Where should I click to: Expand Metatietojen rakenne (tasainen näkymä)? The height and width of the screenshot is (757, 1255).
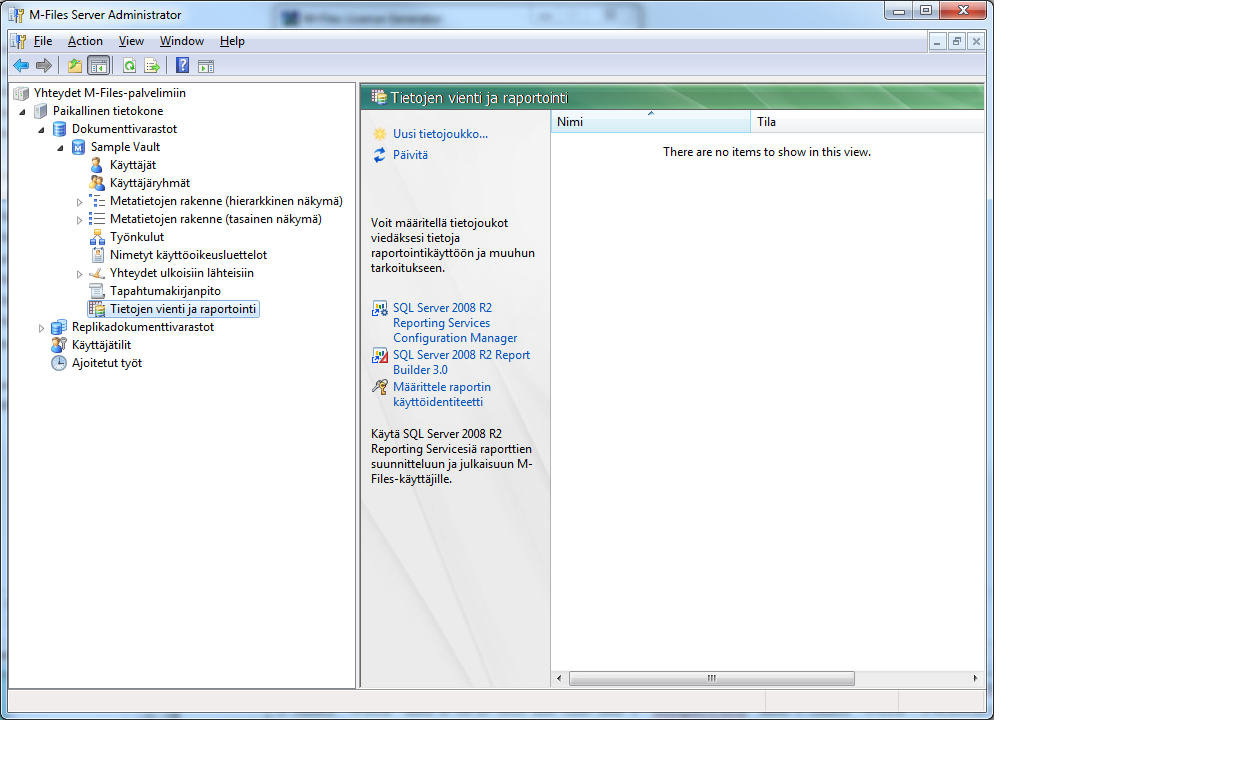coord(79,219)
